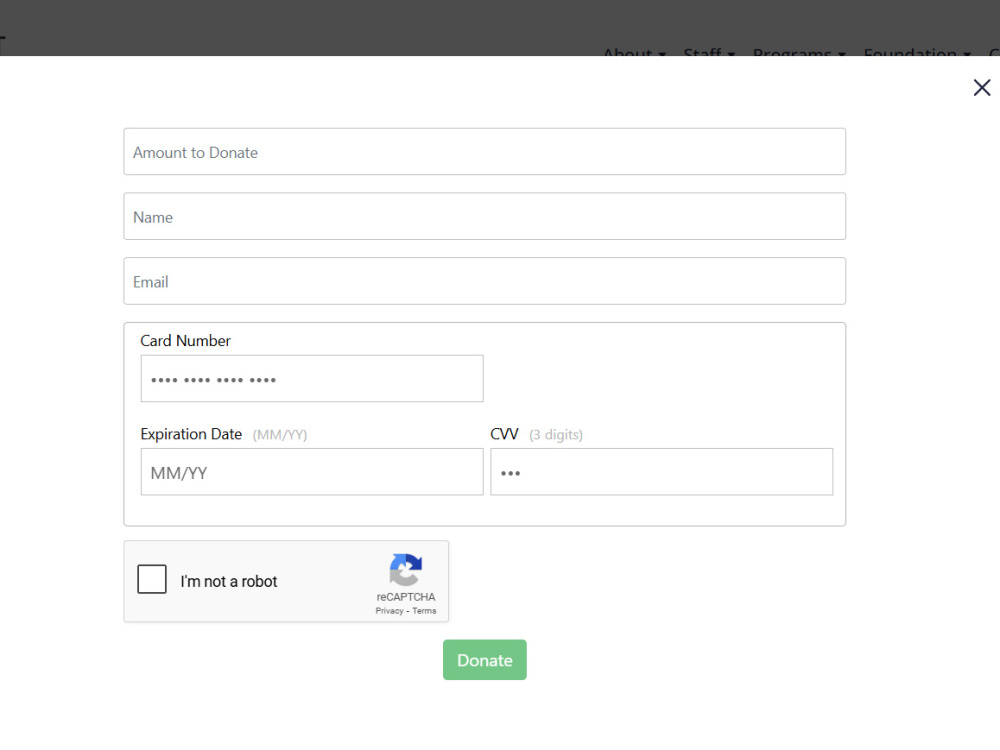Submit with the green Donate button

pyautogui.click(x=485, y=660)
